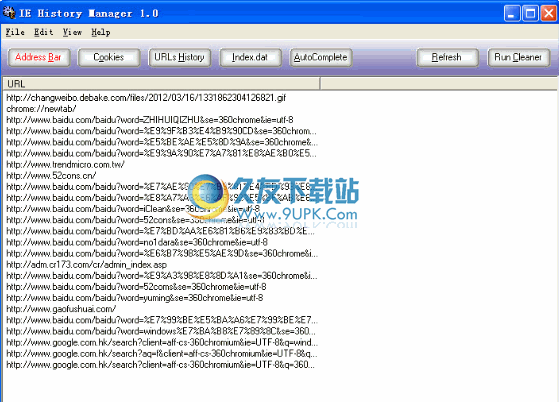559x402 pixels.
Task: Minimize the IE History Manager window
Action: point(512,14)
